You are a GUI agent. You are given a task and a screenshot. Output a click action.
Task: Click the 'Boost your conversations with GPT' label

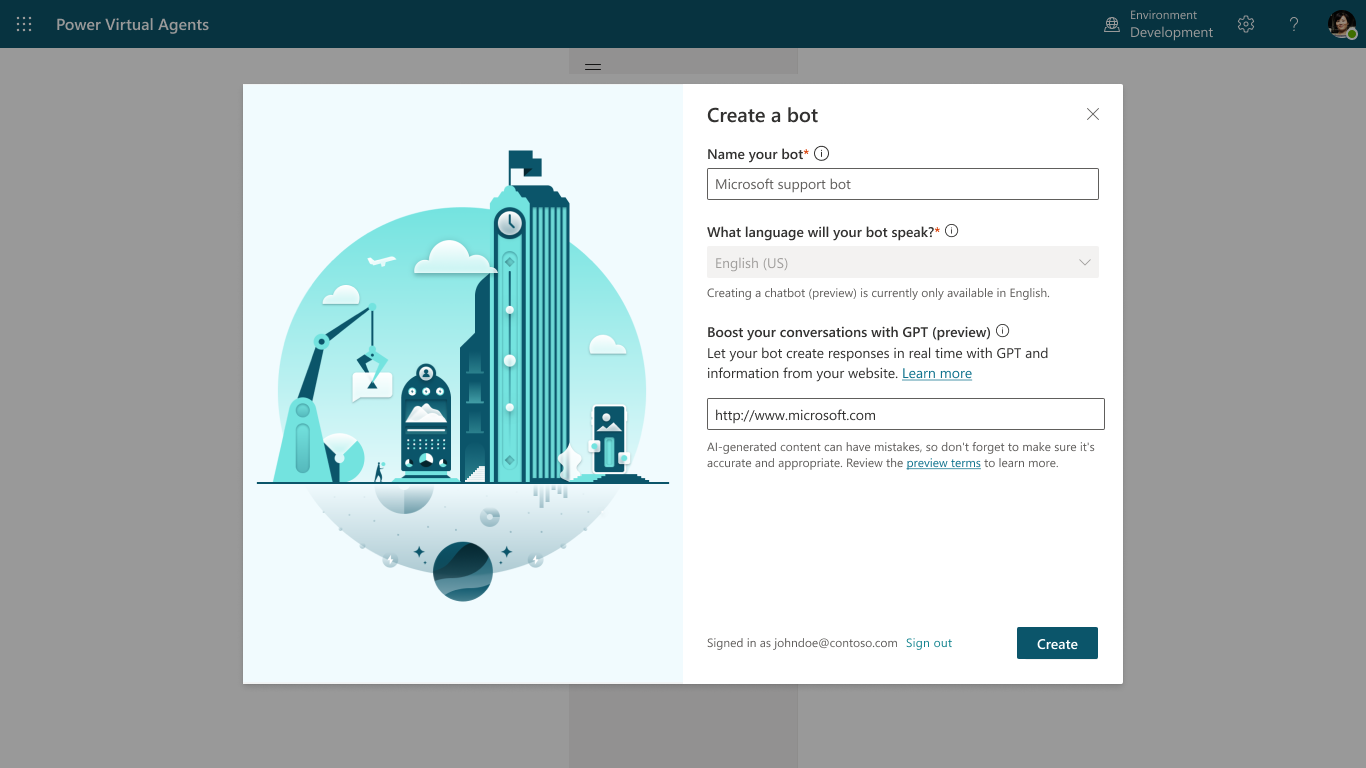[849, 332]
